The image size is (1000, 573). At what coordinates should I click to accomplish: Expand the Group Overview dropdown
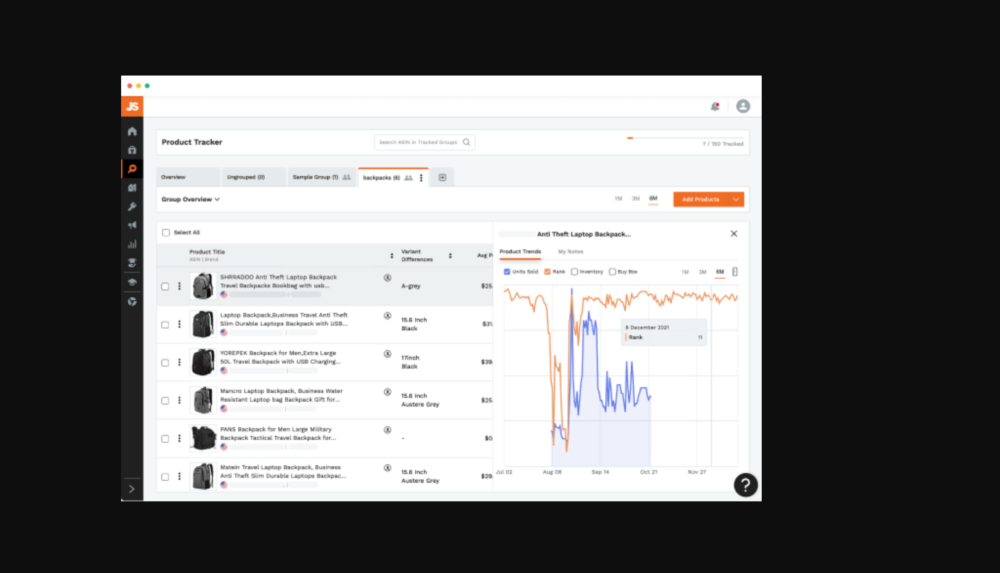point(190,199)
